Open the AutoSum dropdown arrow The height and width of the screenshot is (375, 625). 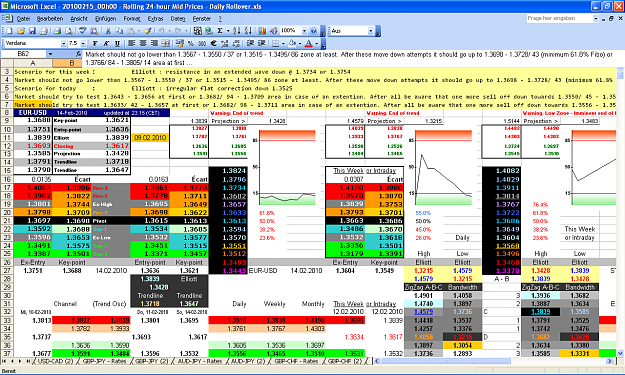(x=228, y=31)
